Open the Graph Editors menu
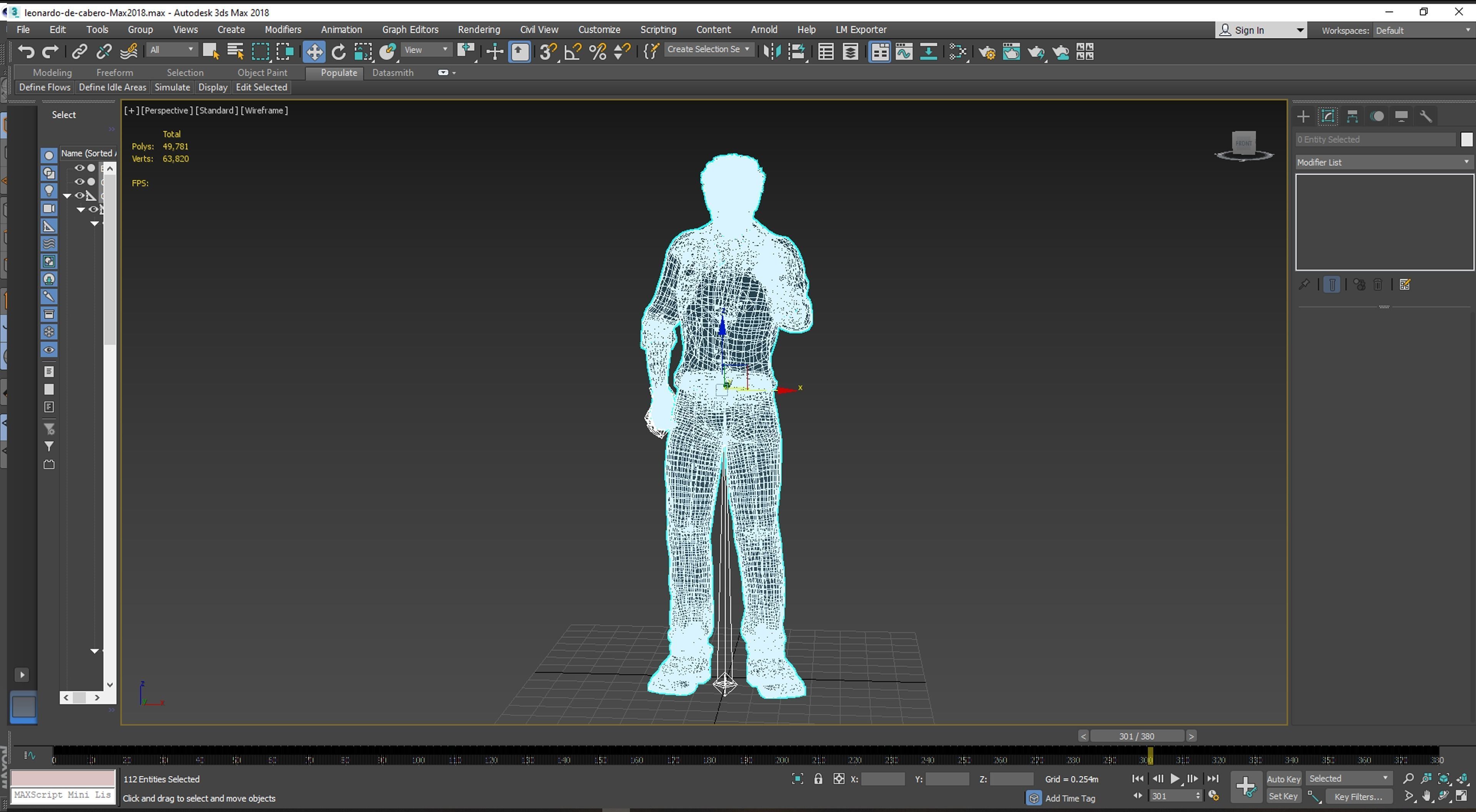Viewport: 1476px width, 812px height. click(410, 30)
